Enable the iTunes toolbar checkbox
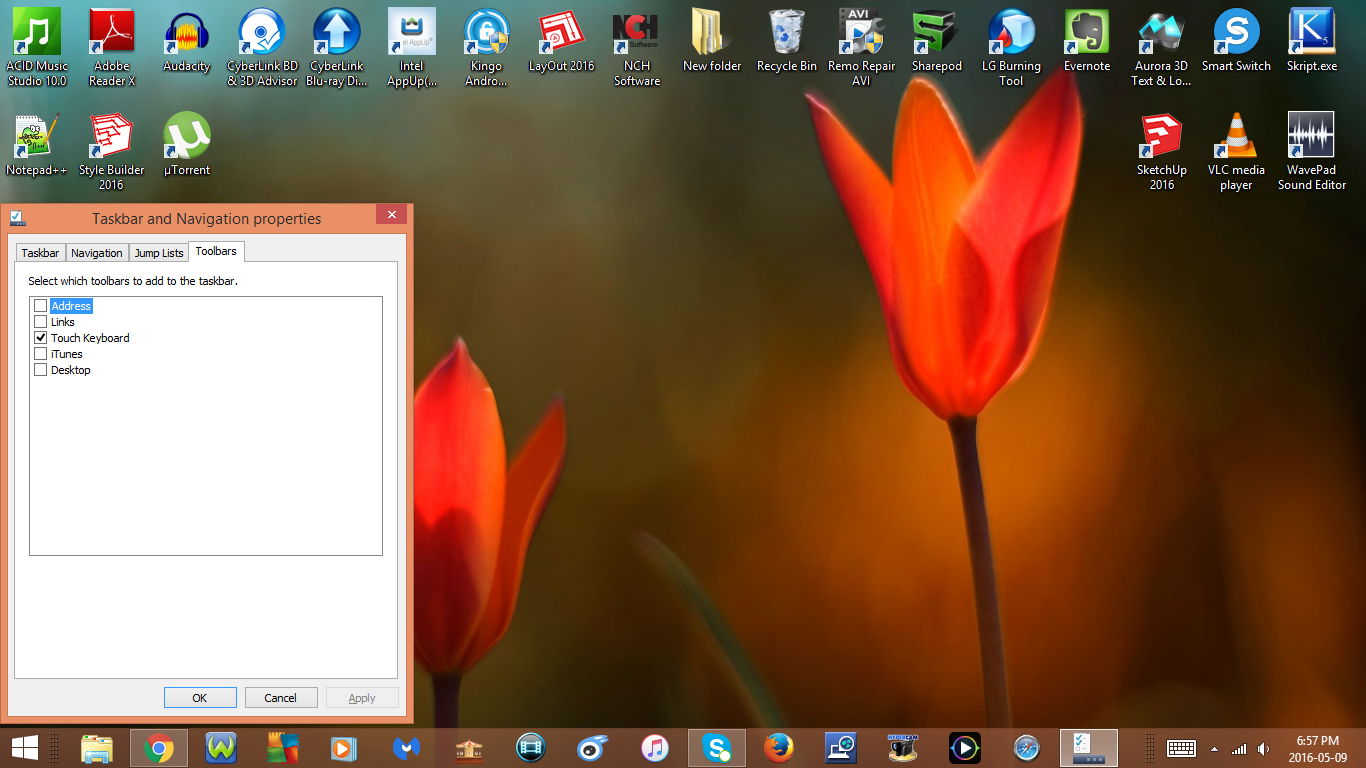The height and width of the screenshot is (768, 1366). pos(41,354)
